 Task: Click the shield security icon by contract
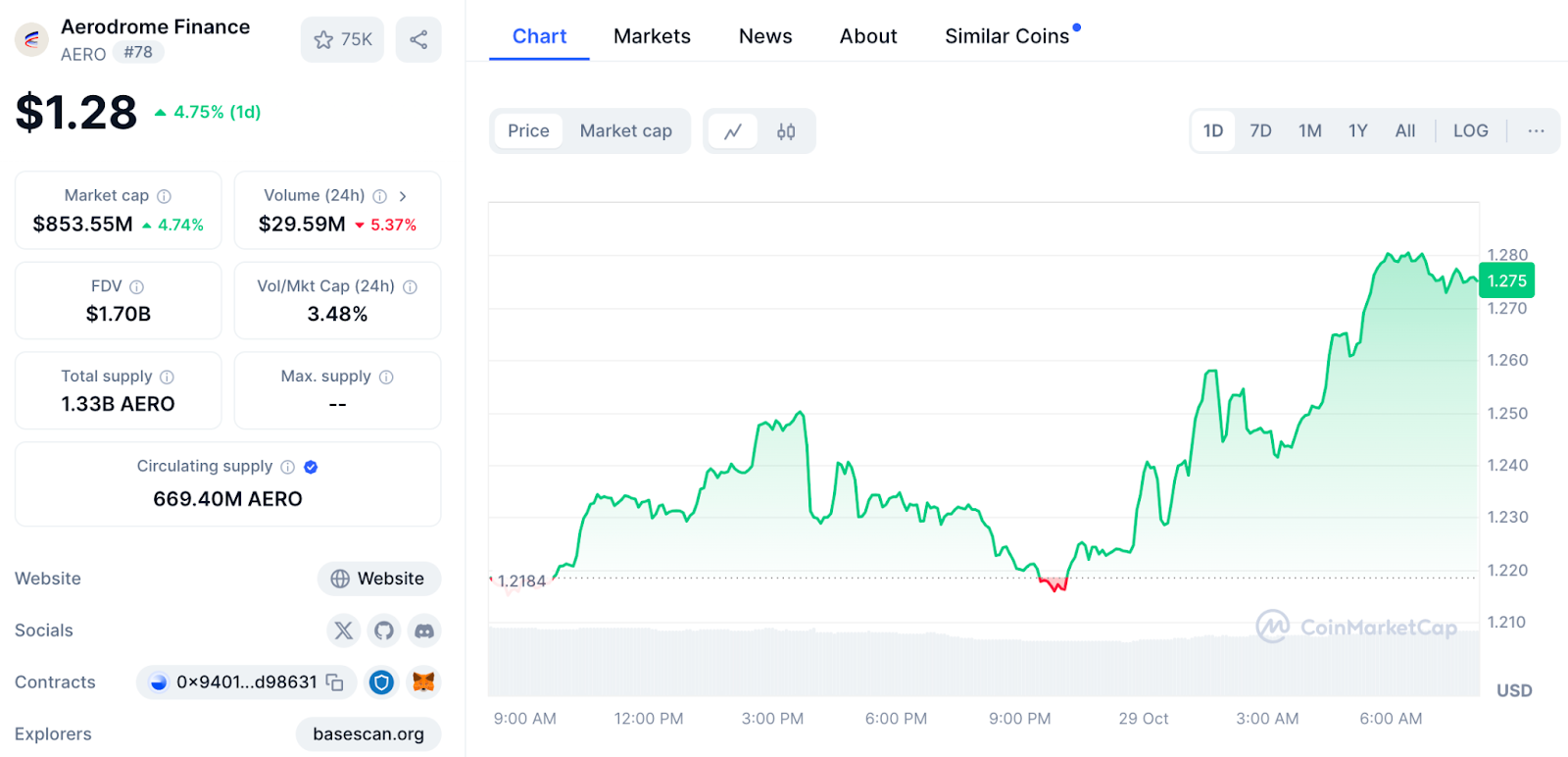click(x=382, y=682)
